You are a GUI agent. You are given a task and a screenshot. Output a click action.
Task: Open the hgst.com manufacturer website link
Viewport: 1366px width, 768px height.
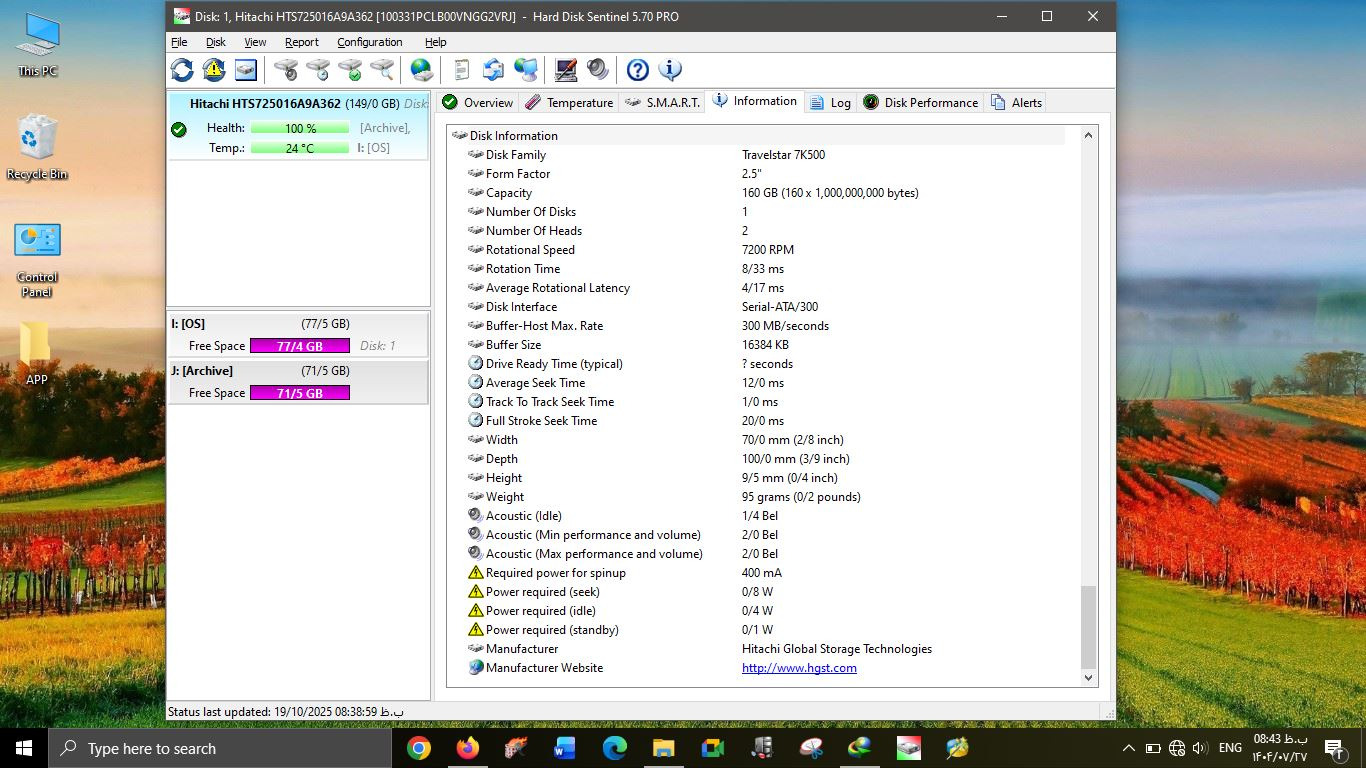(x=799, y=668)
